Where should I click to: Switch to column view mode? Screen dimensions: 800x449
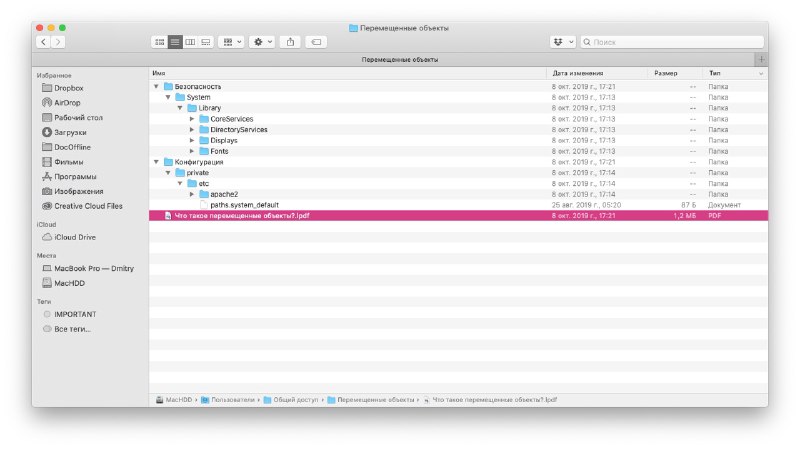tap(190, 42)
